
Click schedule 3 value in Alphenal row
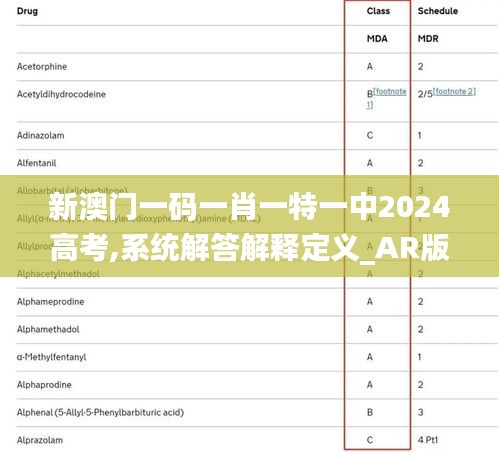click(421, 412)
